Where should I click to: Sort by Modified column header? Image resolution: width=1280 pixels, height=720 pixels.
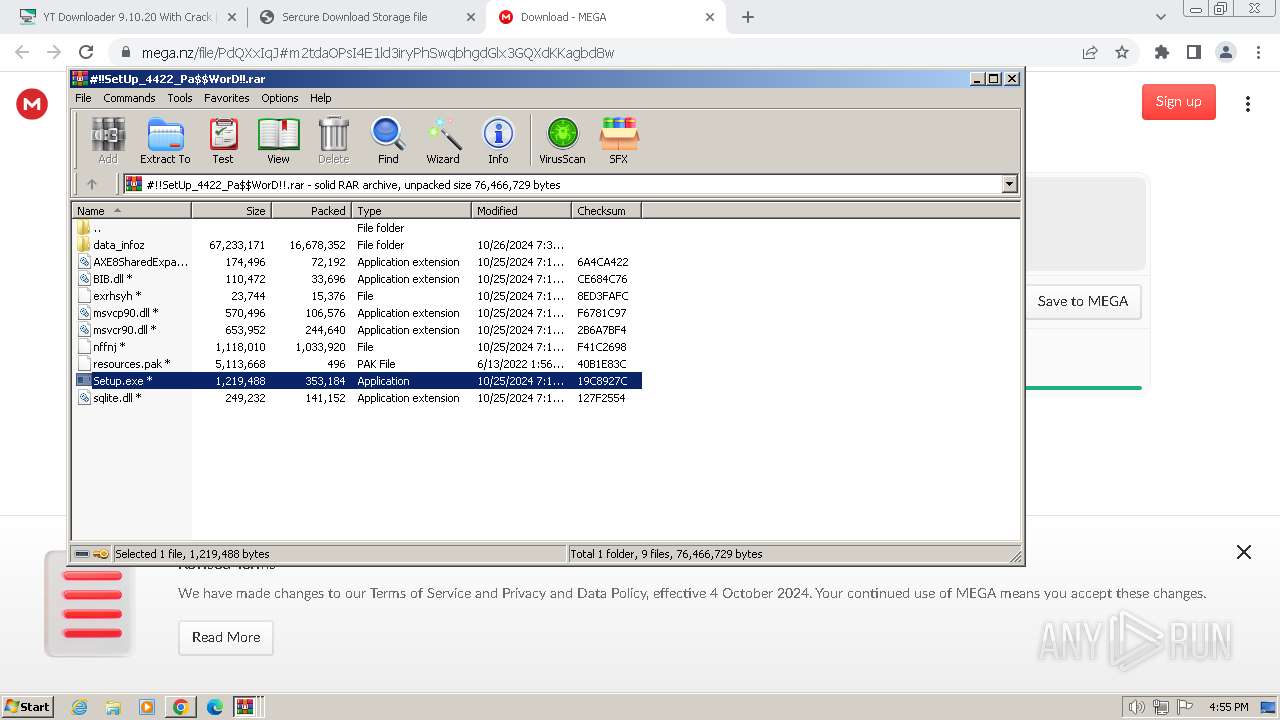tap(521, 211)
